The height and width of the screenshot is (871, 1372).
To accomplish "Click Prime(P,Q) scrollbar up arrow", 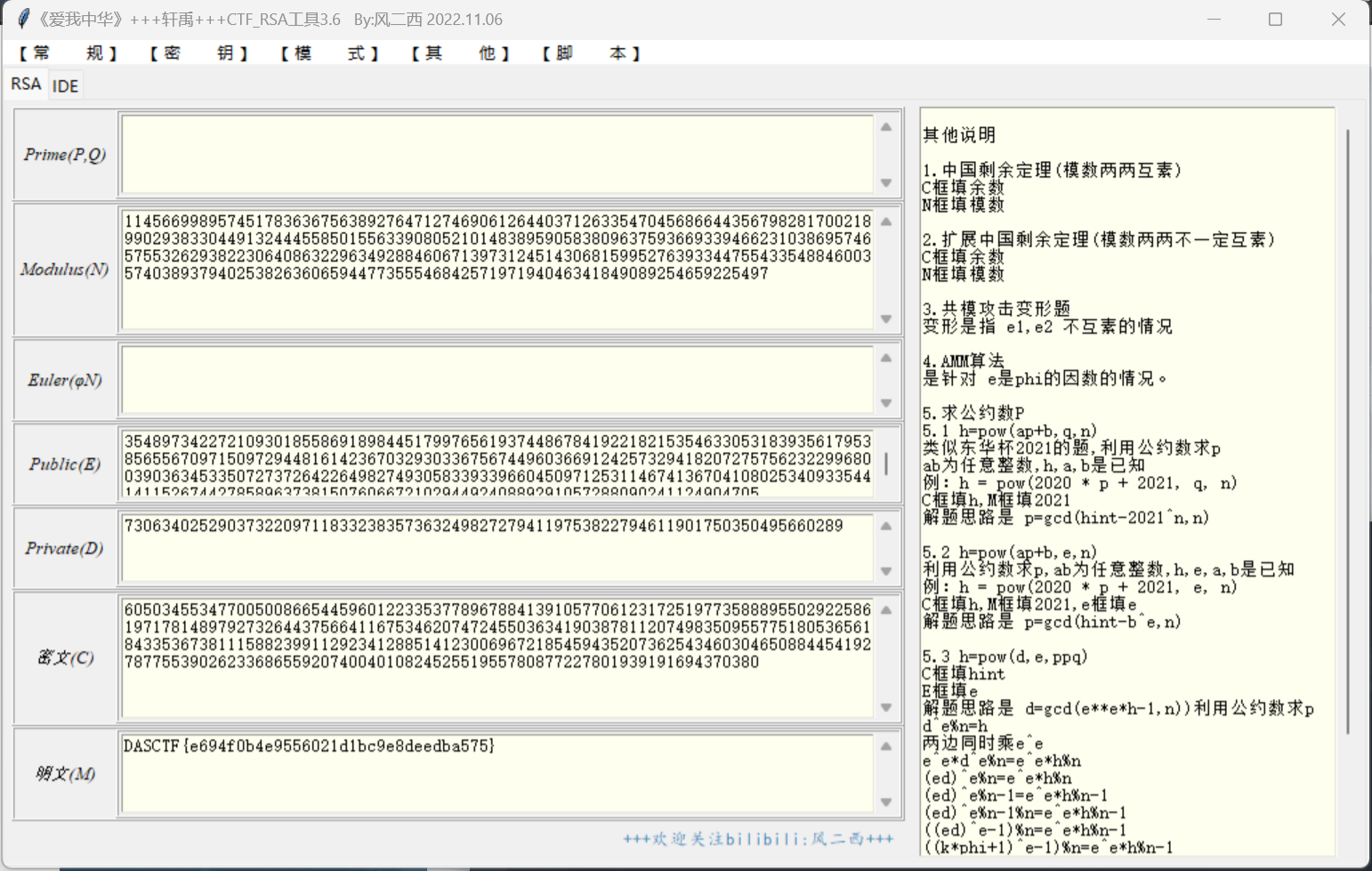I will point(886,127).
